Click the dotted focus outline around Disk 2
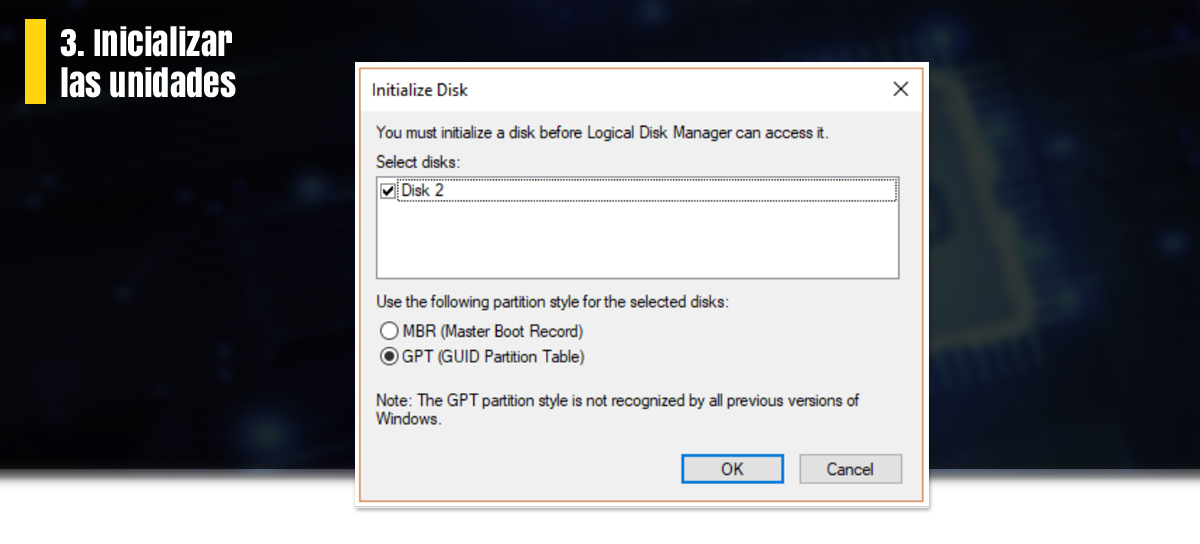The width and height of the screenshot is (1200, 544). (x=647, y=190)
